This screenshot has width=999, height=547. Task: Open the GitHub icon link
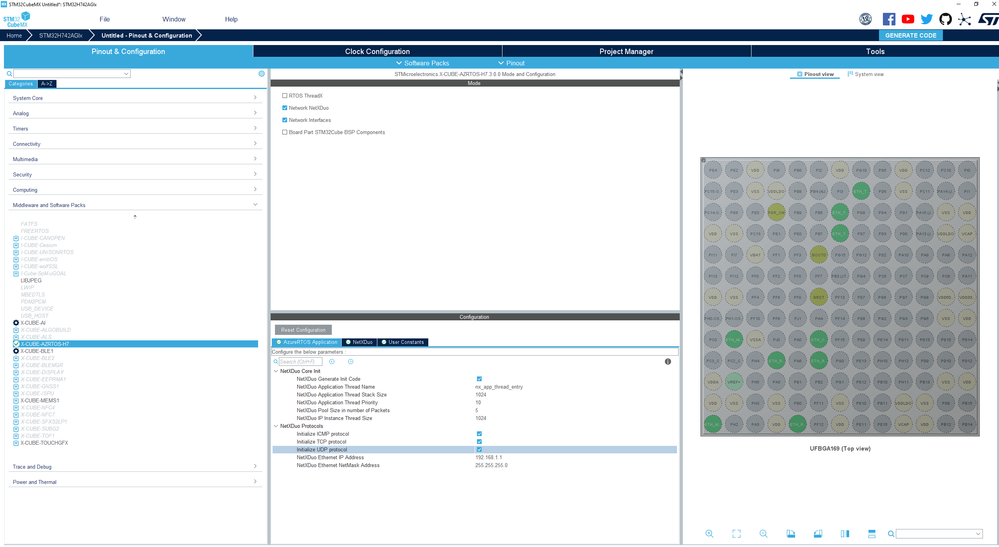(x=945, y=19)
